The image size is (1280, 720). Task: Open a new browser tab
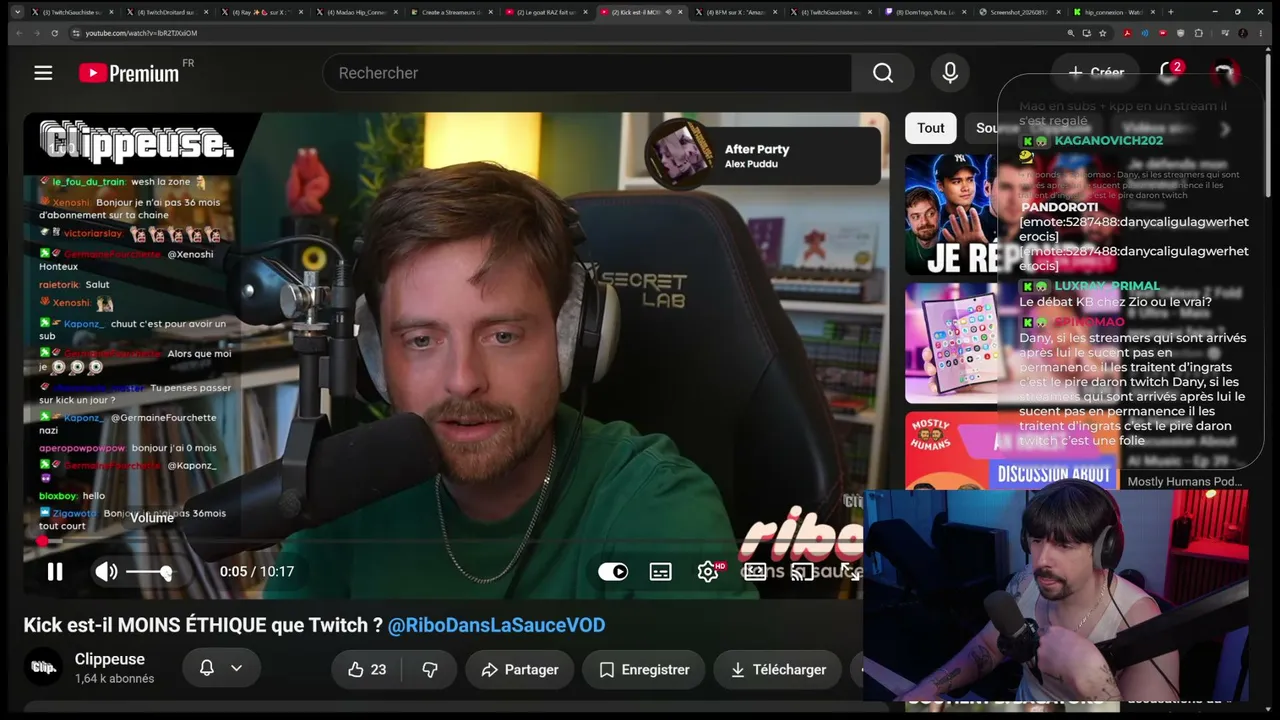pyautogui.click(x=1171, y=12)
